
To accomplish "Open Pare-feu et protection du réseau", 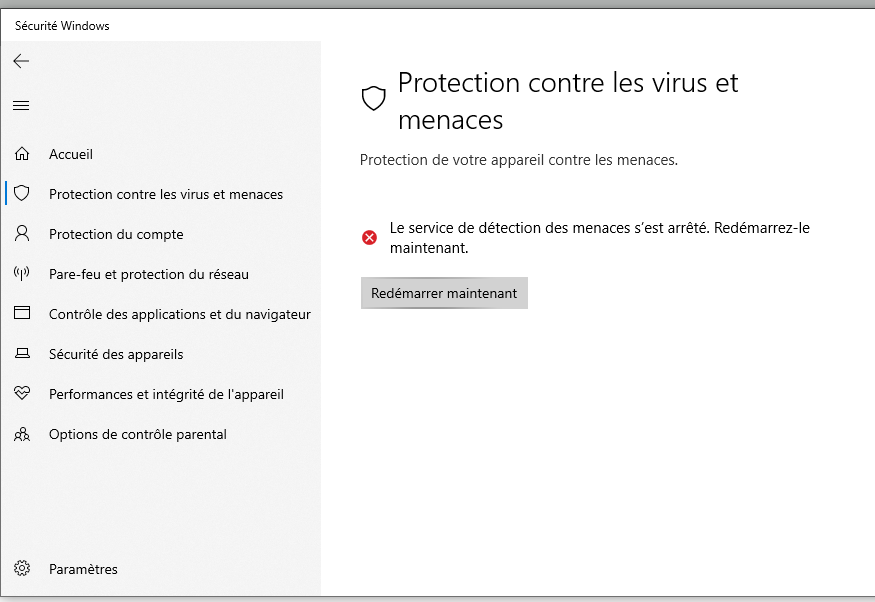I will 149,274.
